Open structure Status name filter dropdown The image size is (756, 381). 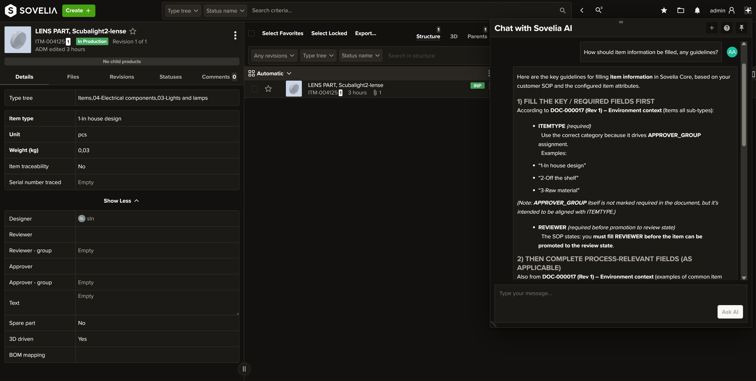(x=361, y=55)
